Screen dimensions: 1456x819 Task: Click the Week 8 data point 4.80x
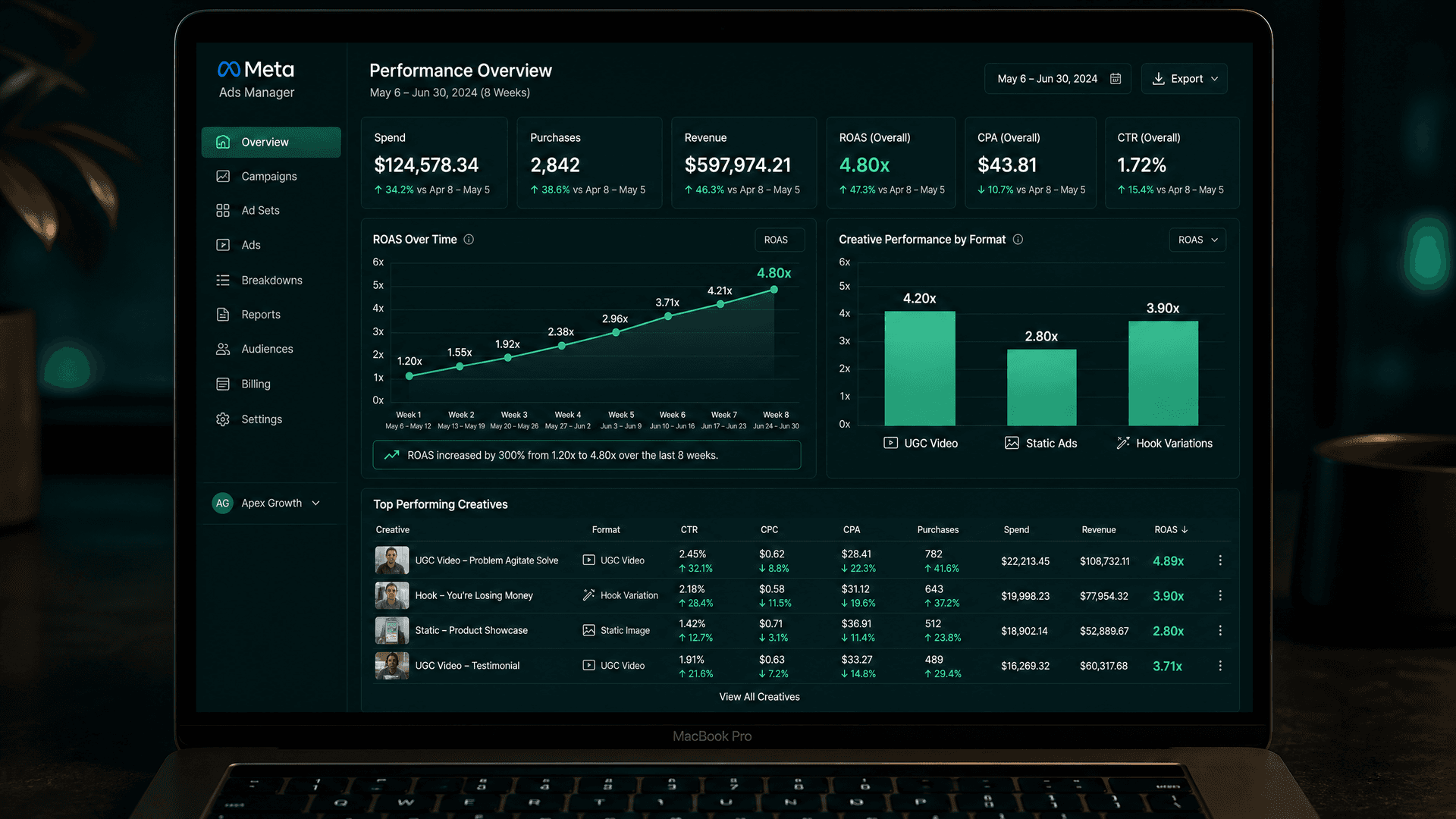click(773, 290)
